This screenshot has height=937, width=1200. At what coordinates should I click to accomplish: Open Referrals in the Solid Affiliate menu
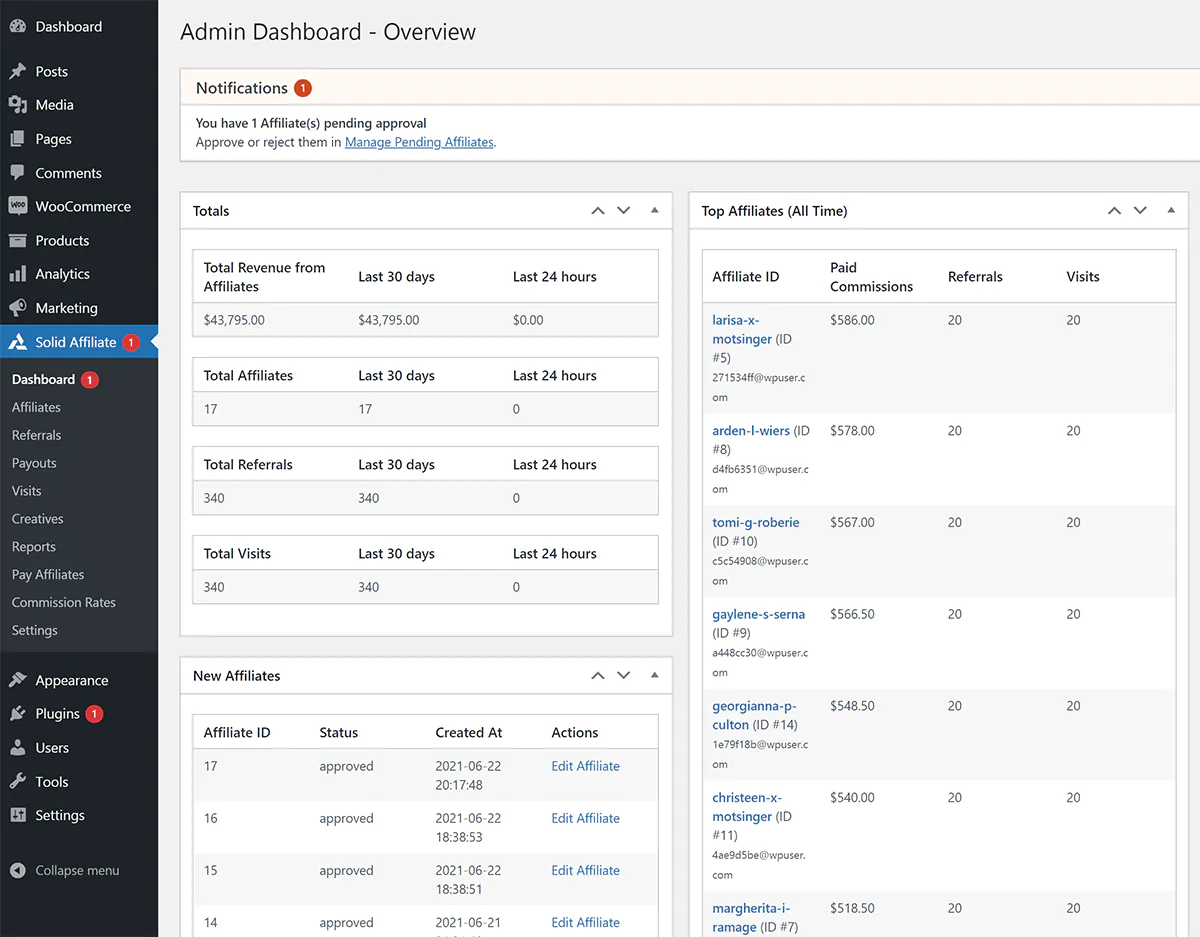tap(38, 434)
